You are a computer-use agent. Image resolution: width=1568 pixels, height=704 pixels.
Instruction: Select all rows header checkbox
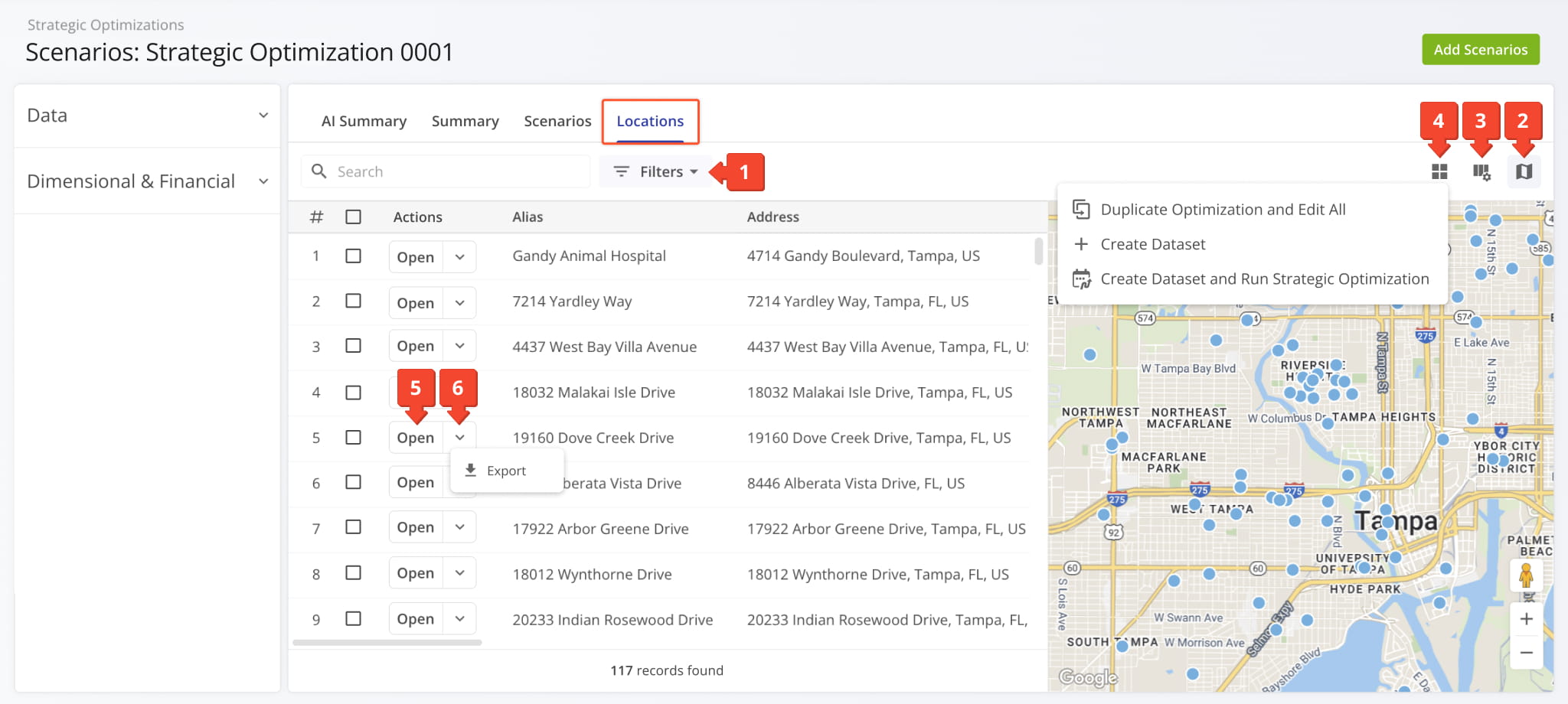coord(353,217)
